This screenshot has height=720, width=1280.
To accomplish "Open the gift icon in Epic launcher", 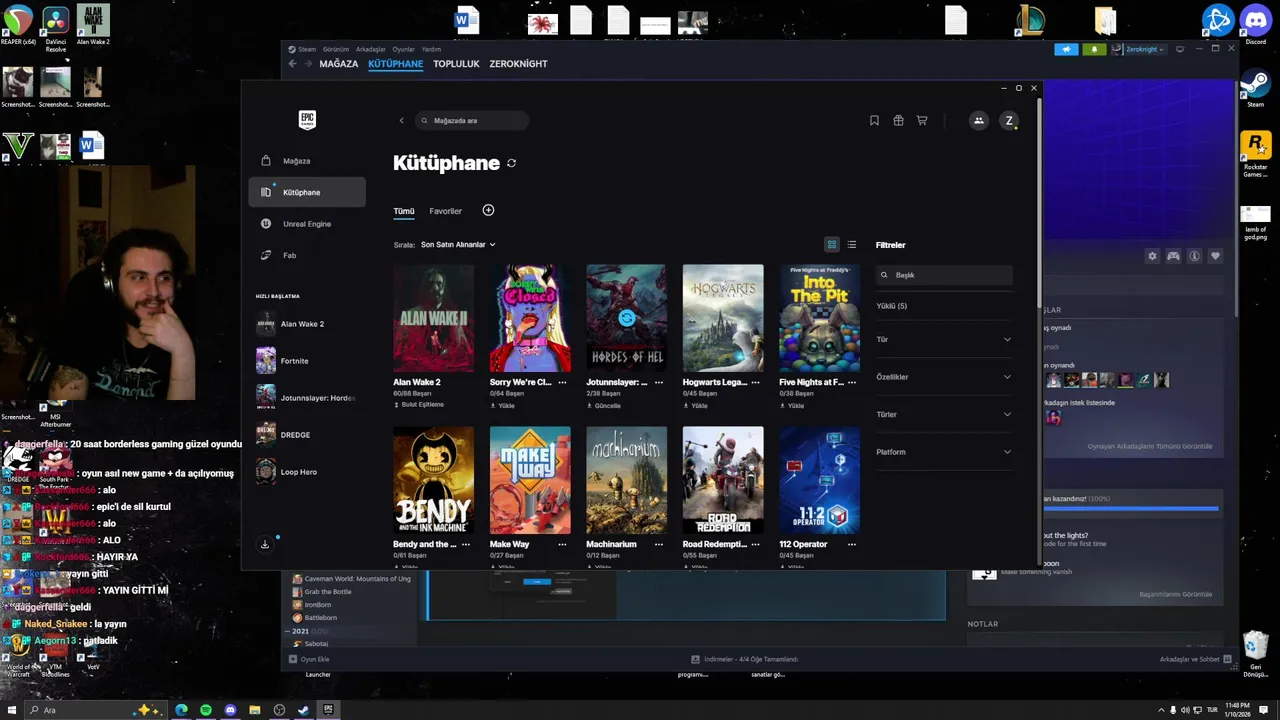I will coord(898,120).
